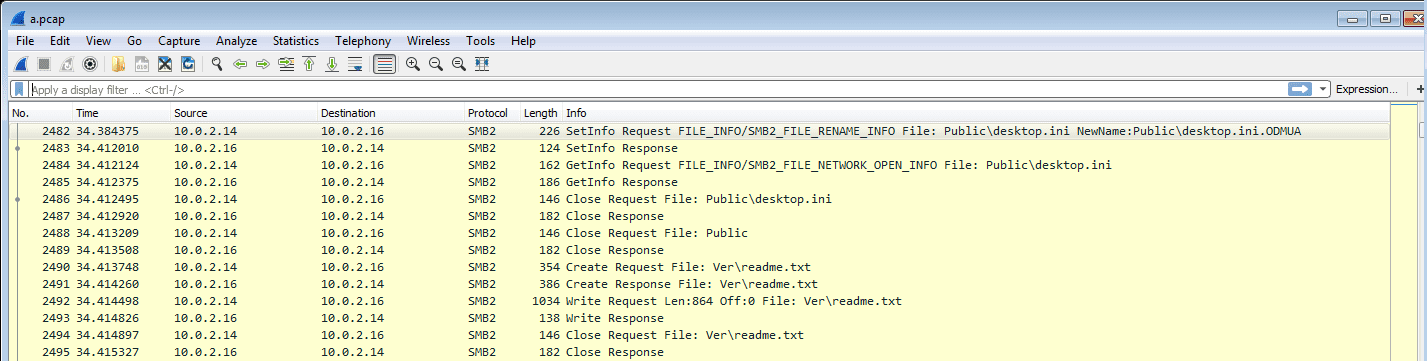1427x361 pixels.
Task: Open the recent display filters dropdown
Action: [1324, 89]
